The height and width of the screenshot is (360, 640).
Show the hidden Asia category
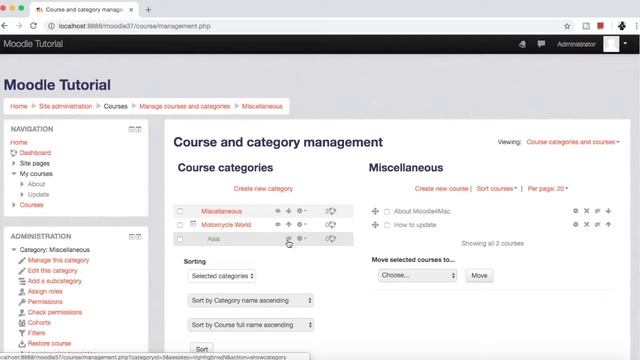click(x=289, y=239)
